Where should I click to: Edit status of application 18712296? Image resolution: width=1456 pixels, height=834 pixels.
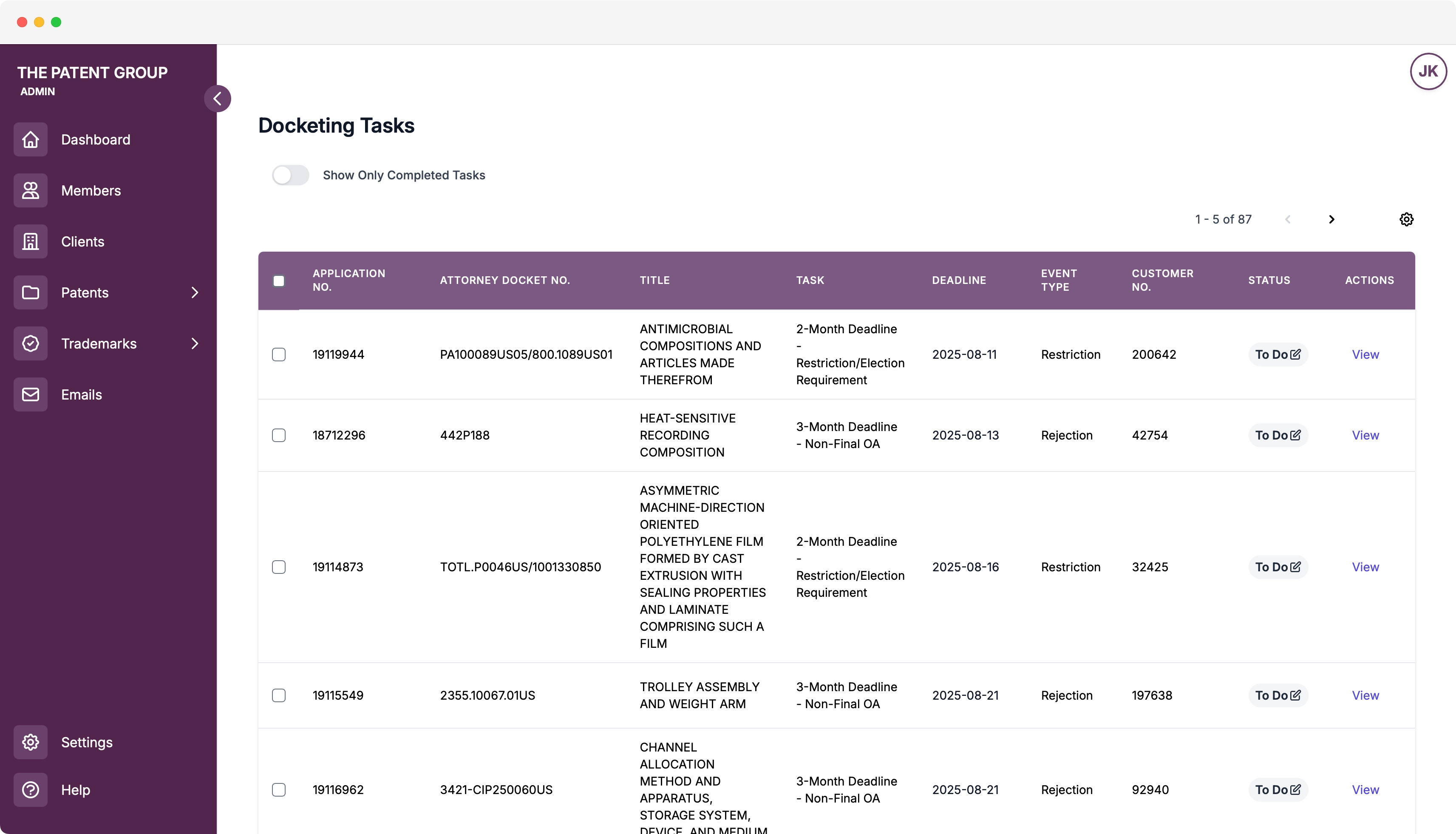(x=1295, y=435)
